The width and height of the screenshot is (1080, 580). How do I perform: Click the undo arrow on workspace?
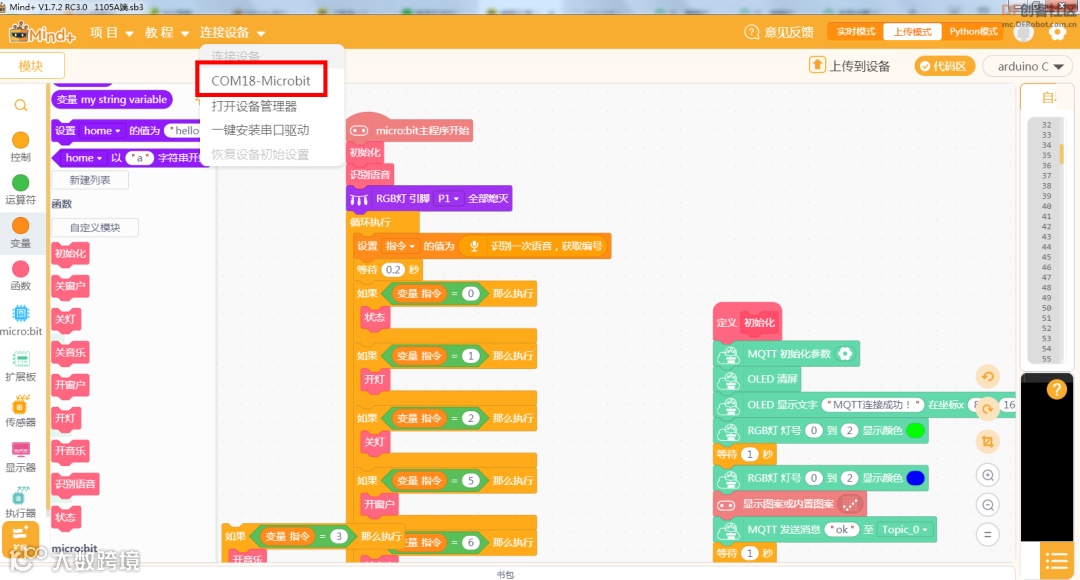tap(988, 377)
